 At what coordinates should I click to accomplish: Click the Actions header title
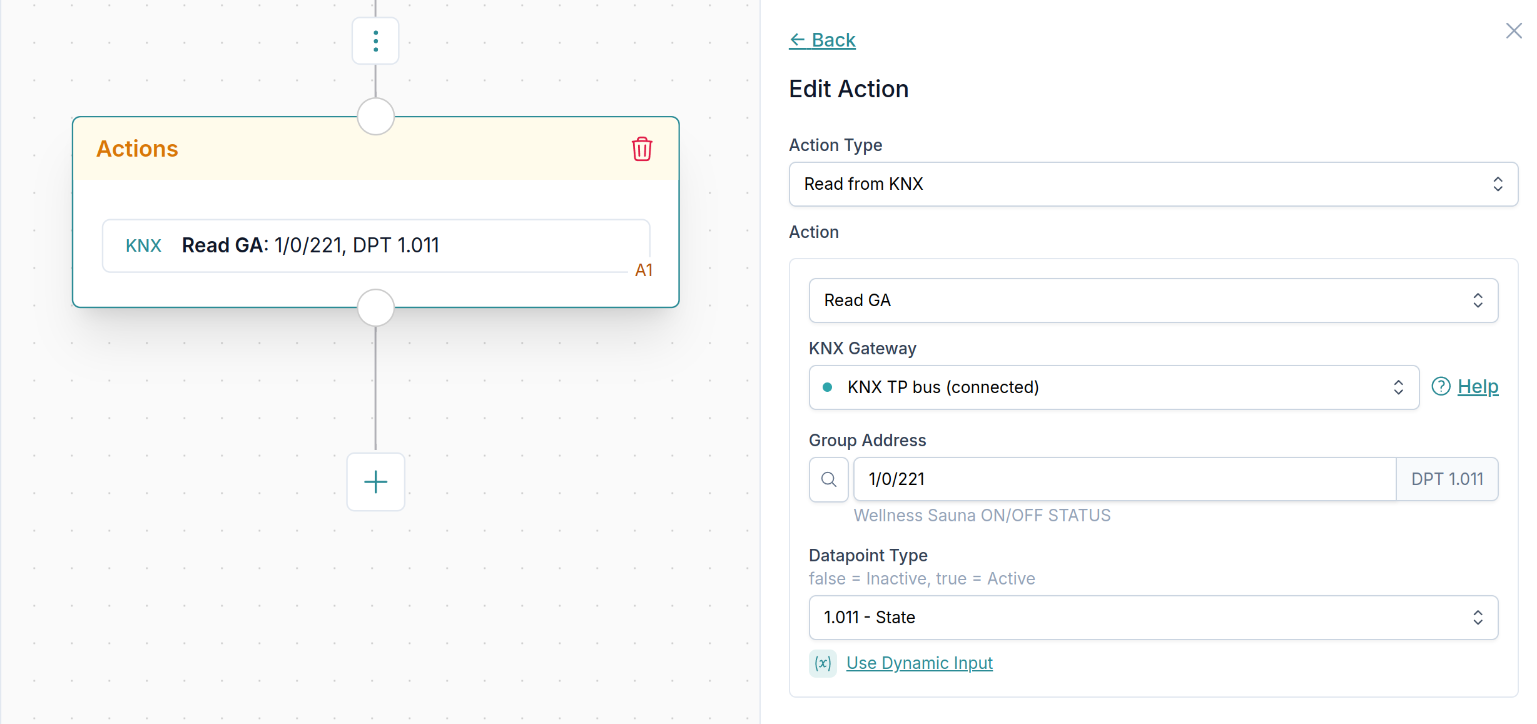pyautogui.click(x=137, y=149)
